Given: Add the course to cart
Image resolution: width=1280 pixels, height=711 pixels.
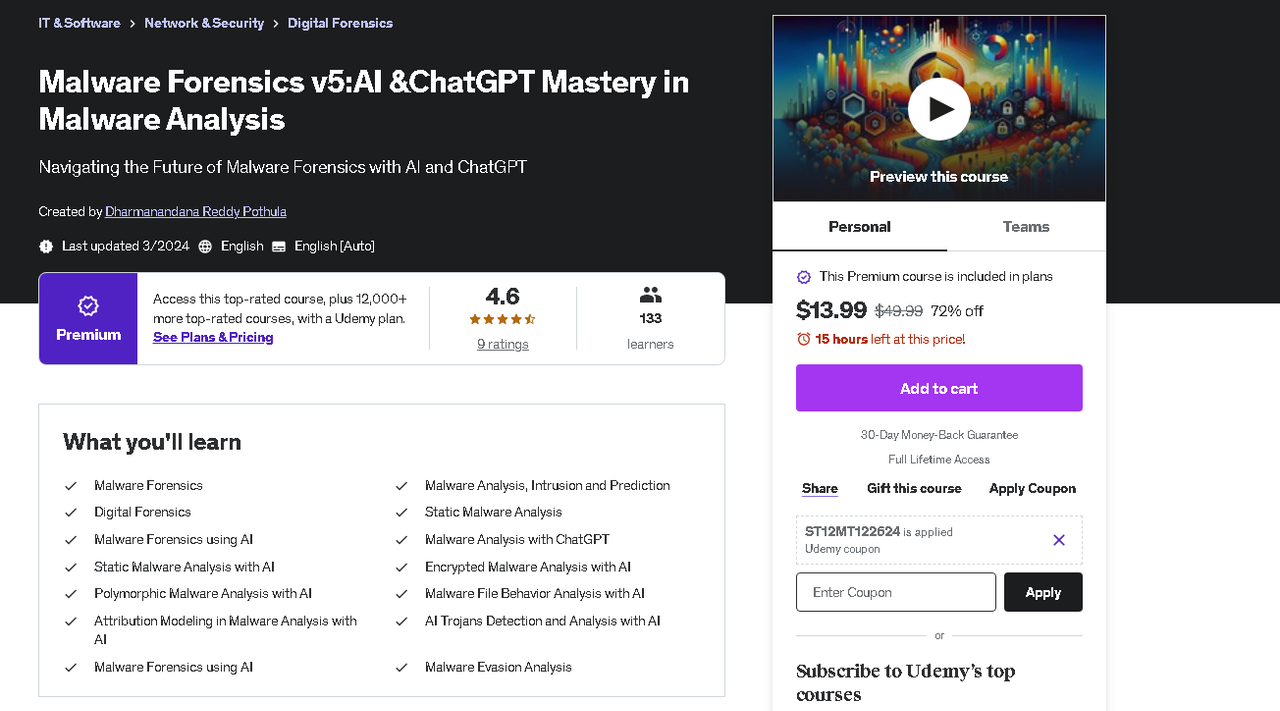Looking at the screenshot, I should coord(939,388).
